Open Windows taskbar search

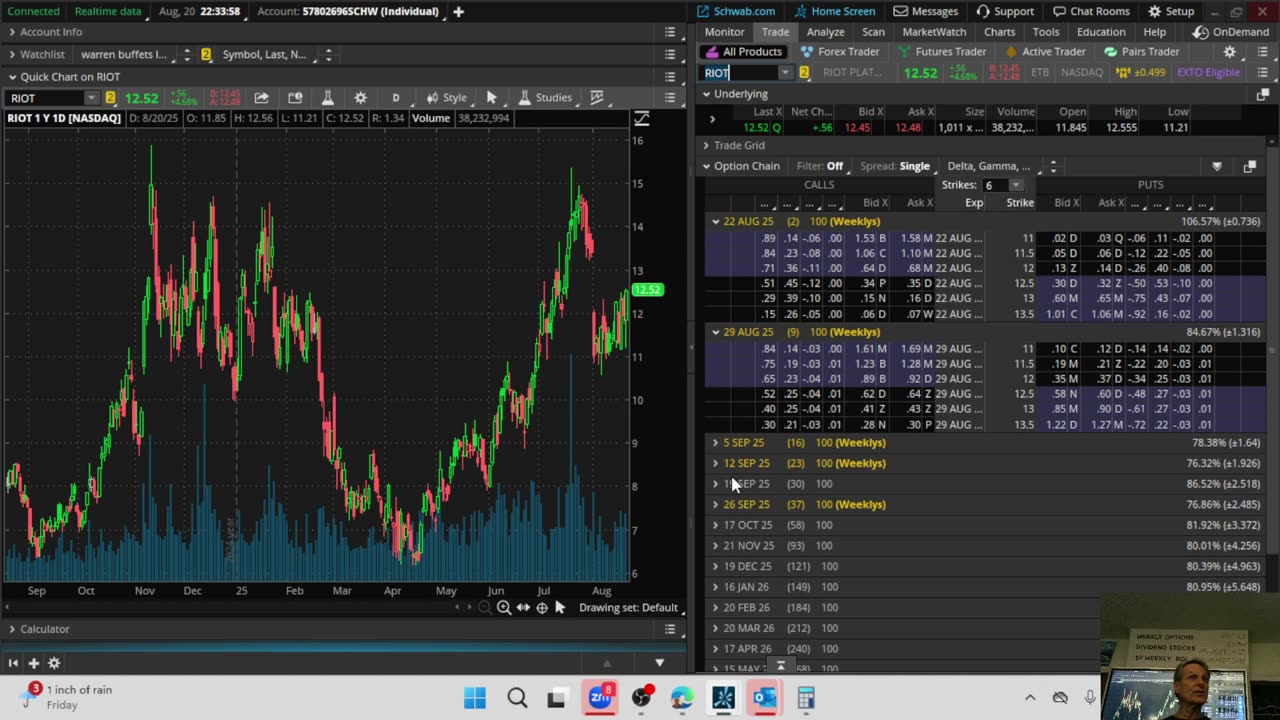coord(517,698)
